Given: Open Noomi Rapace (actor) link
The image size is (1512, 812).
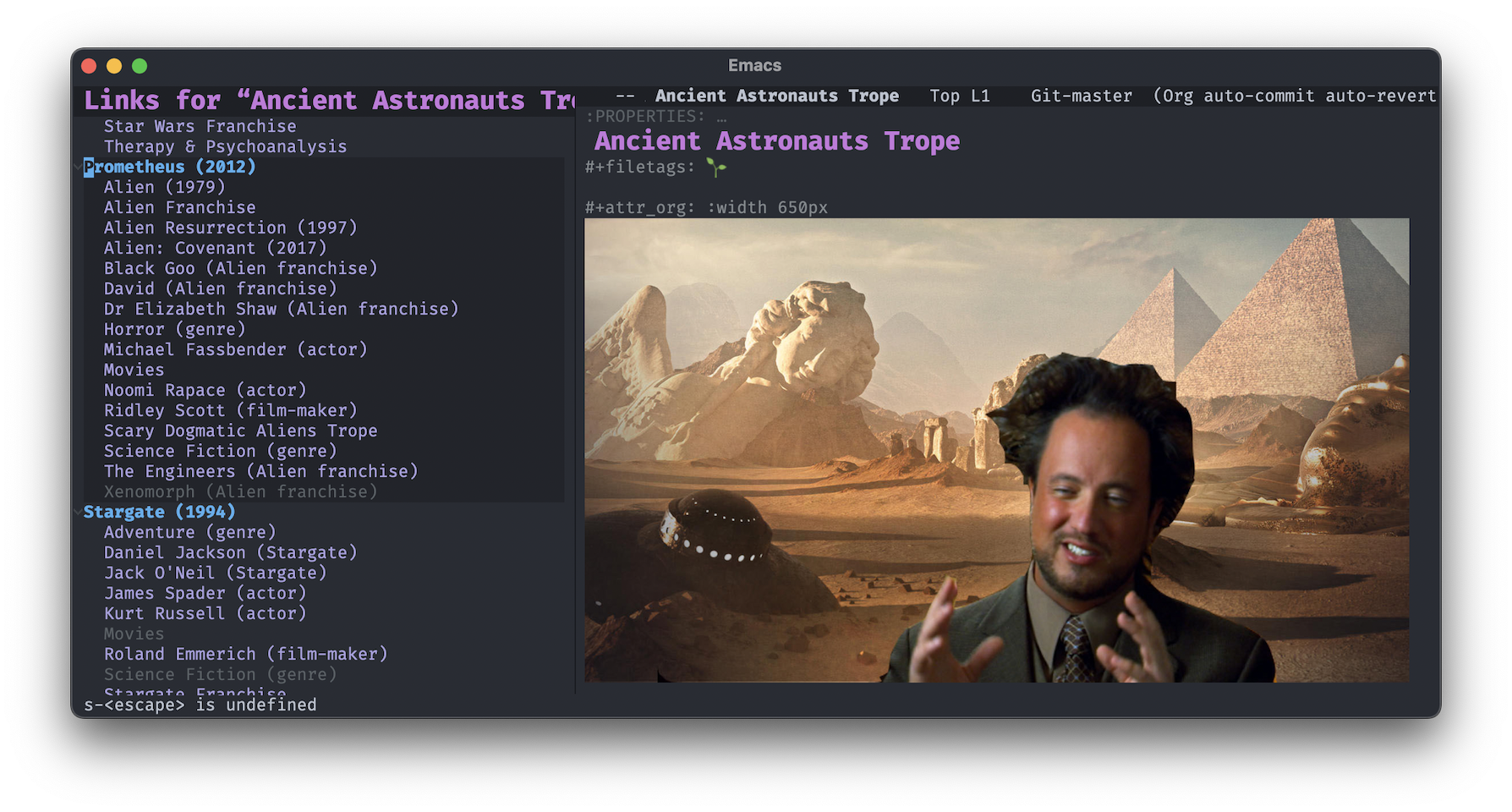Looking at the screenshot, I should (x=205, y=390).
